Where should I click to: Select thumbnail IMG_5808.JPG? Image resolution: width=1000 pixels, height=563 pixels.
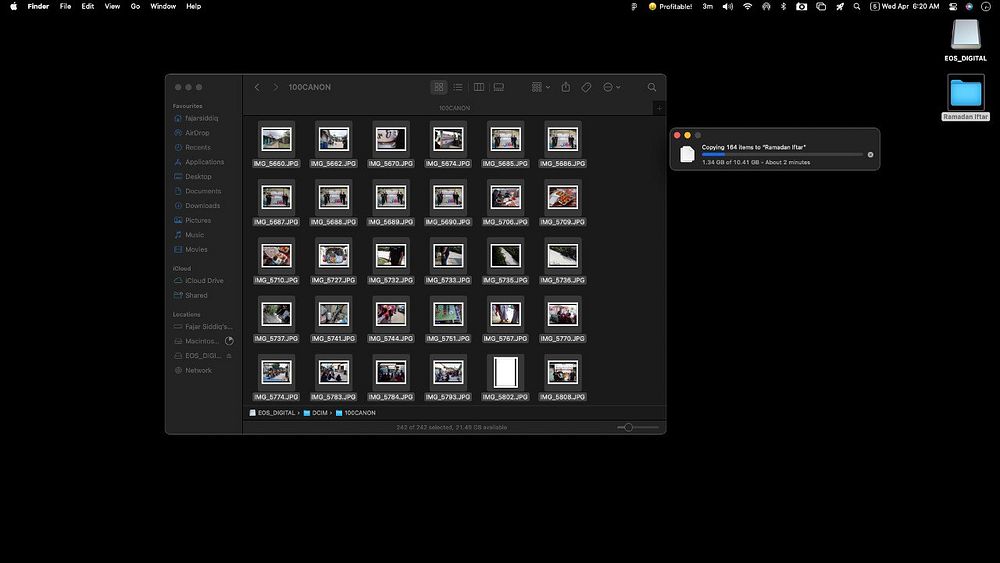tap(562, 372)
